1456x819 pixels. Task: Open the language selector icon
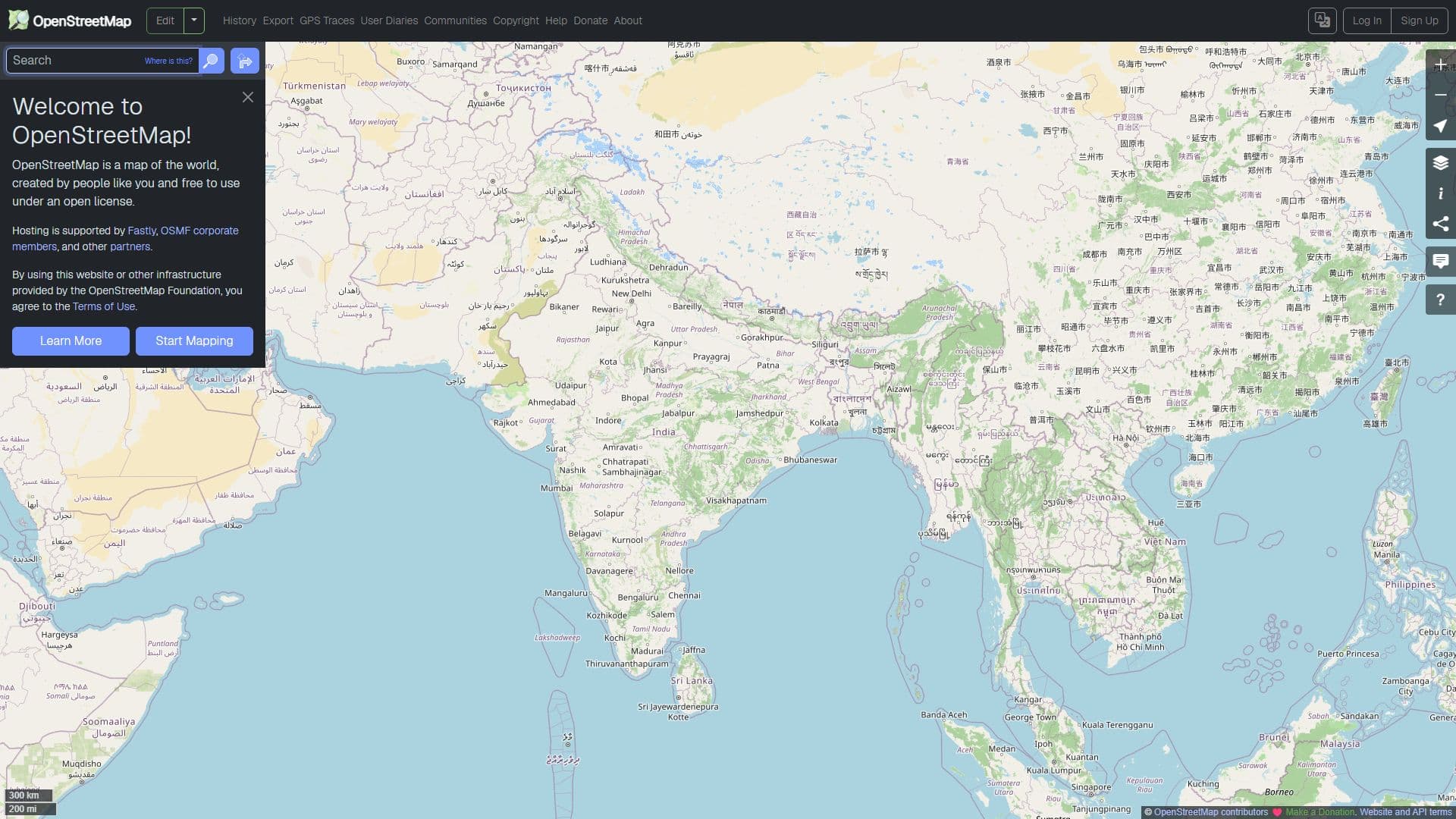(x=1322, y=20)
